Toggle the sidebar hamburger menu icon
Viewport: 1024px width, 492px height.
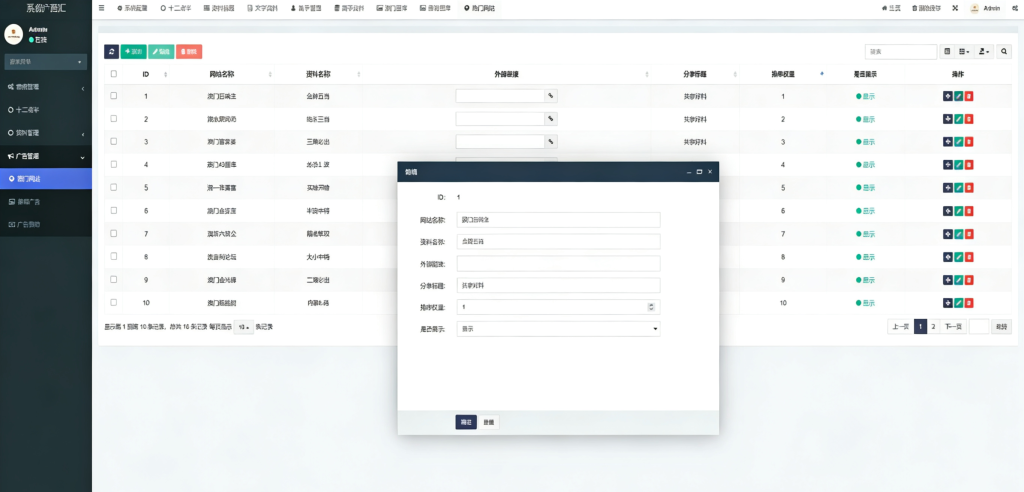tap(101, 8)
